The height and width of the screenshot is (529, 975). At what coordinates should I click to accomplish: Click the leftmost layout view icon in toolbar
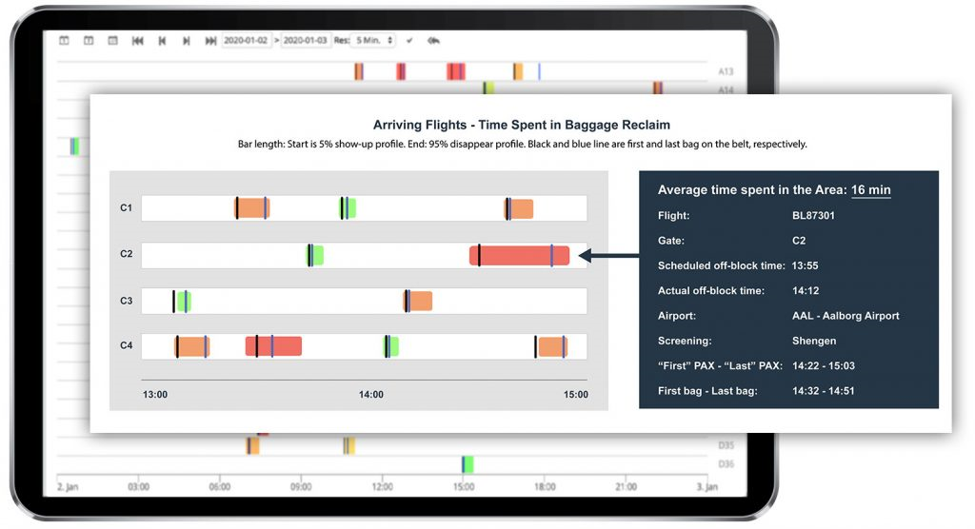(x=64, y=41)
